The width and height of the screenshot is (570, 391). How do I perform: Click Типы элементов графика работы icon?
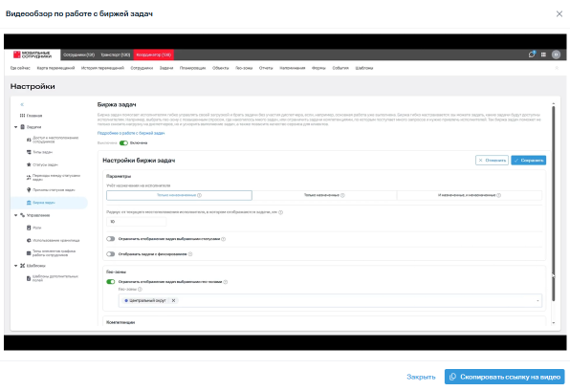pyautogui.click(x=29, y=253)
